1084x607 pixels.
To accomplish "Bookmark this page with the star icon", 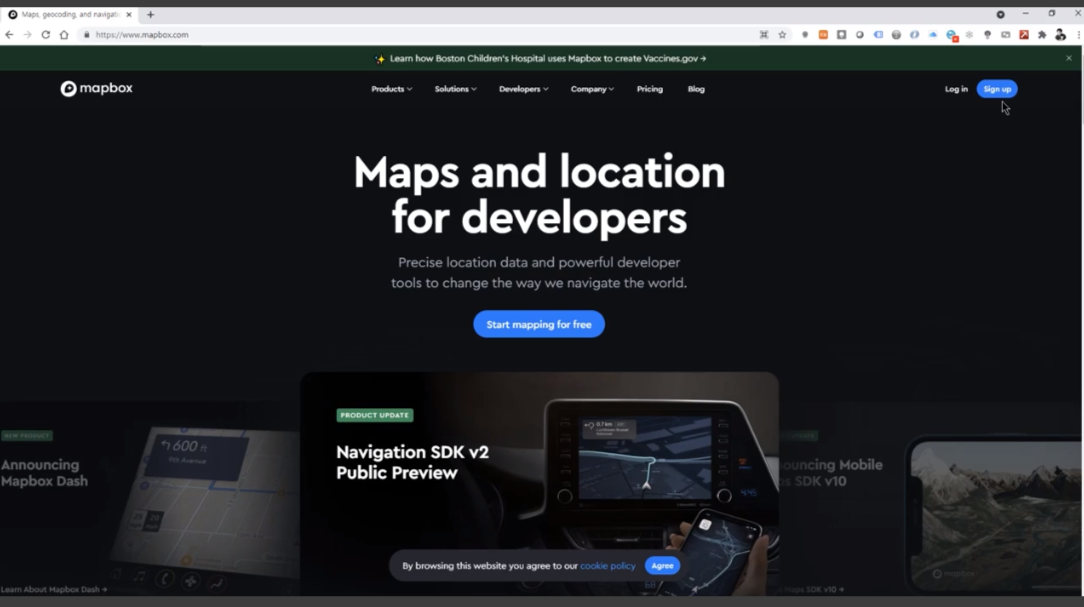I will coord(782,35).
